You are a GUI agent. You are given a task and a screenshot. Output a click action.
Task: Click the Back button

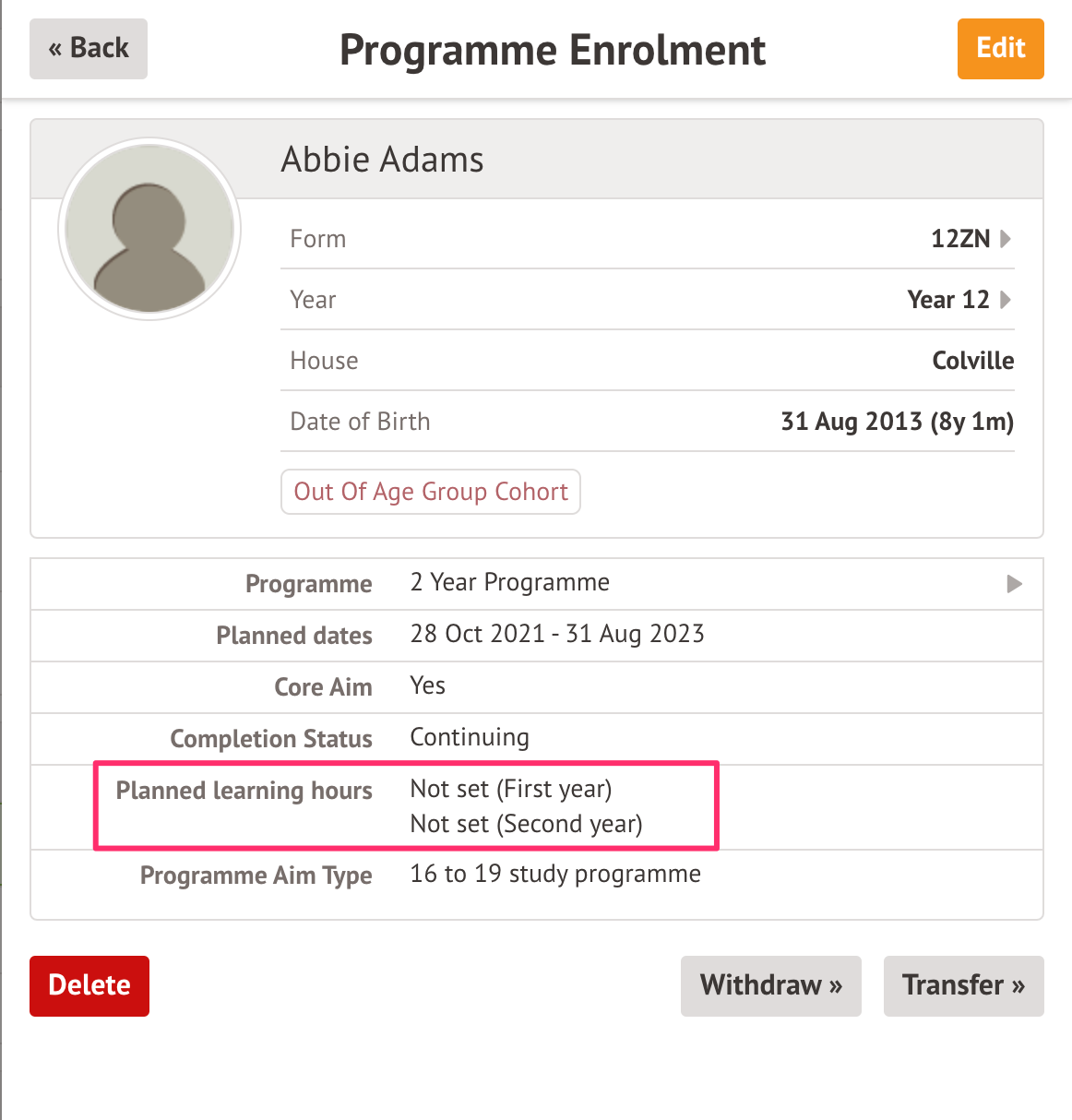pyautogui.click(x=89, y=49)
